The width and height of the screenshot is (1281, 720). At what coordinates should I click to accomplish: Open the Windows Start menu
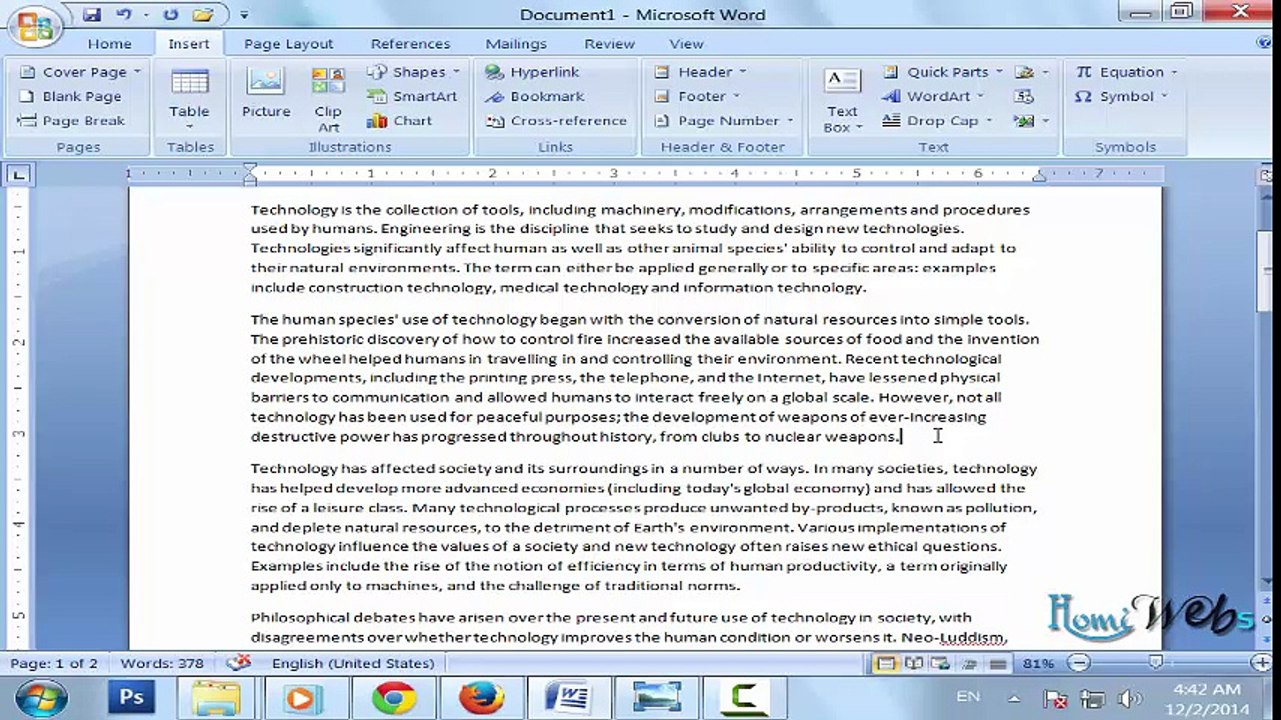point(41,698)
